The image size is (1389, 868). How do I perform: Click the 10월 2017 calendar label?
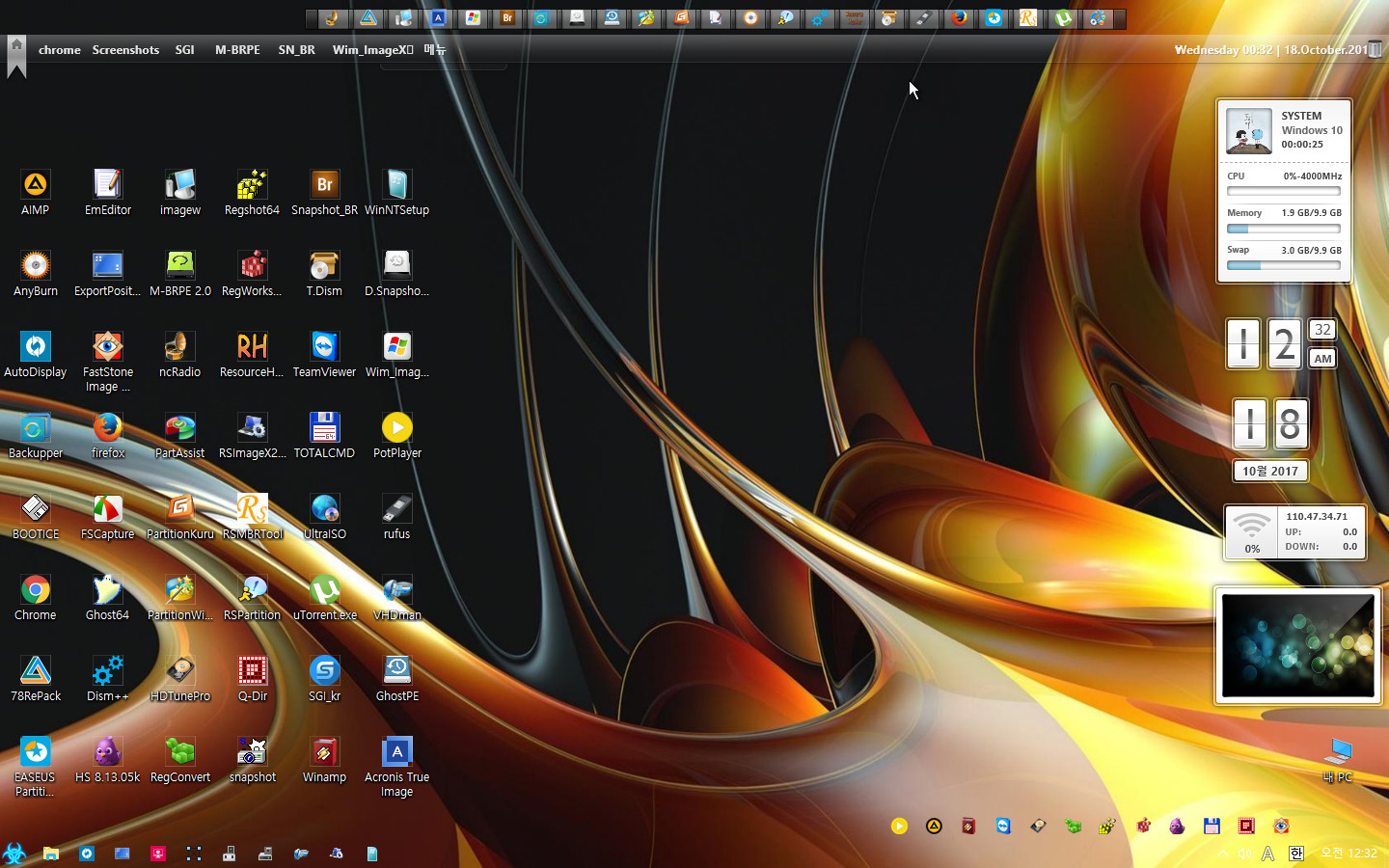click(1270, 471)
